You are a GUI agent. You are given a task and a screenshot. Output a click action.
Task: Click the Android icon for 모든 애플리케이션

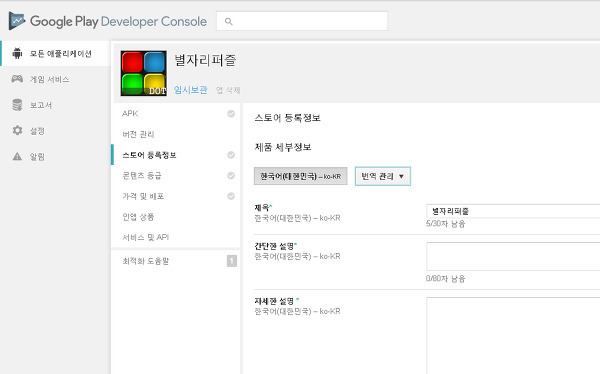point(17,53)
